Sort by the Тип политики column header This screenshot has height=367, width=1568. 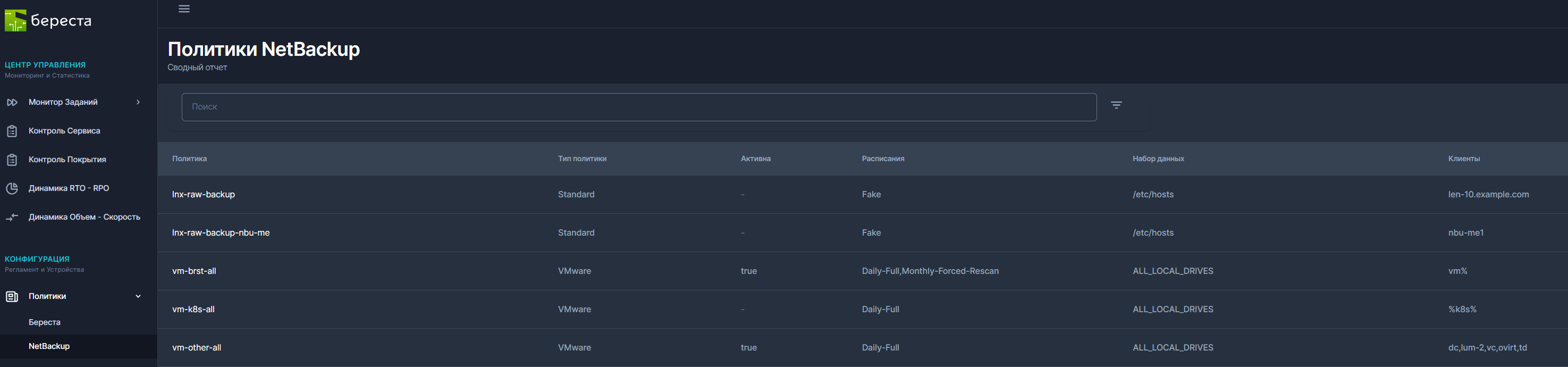[x=582, y=159]
